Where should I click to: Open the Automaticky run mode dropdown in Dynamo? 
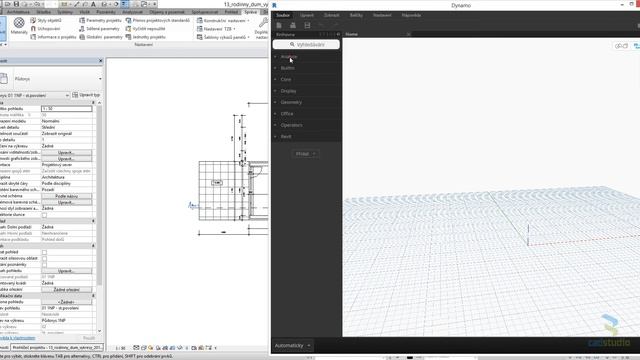(293, 345)
